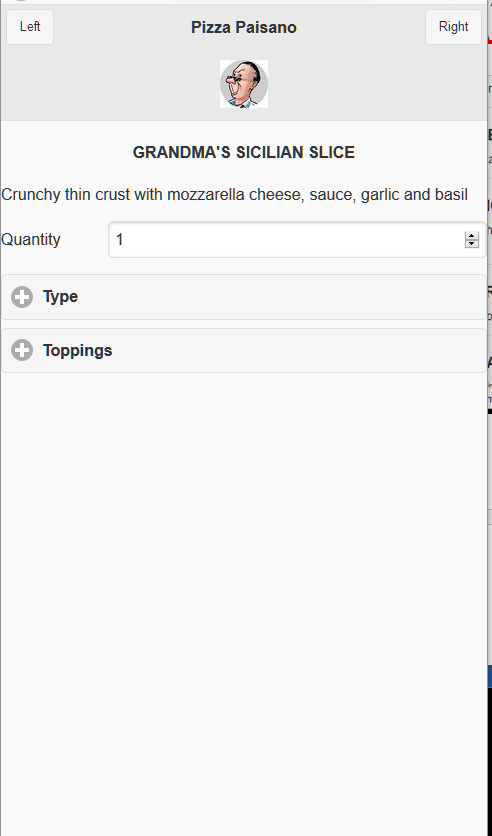Screen dimensions: 492x836
Task: Click the crunchy thin crust description text
Action: [x=235, y=195]
